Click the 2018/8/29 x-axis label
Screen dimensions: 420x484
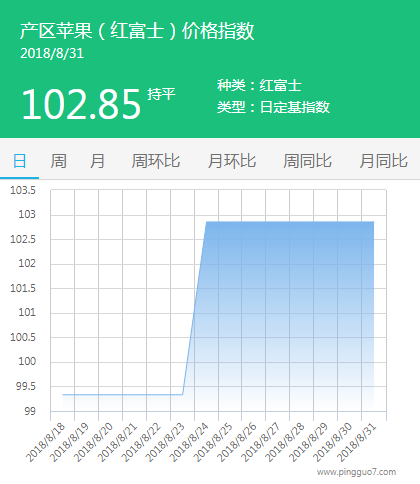[x=310, y=442]
